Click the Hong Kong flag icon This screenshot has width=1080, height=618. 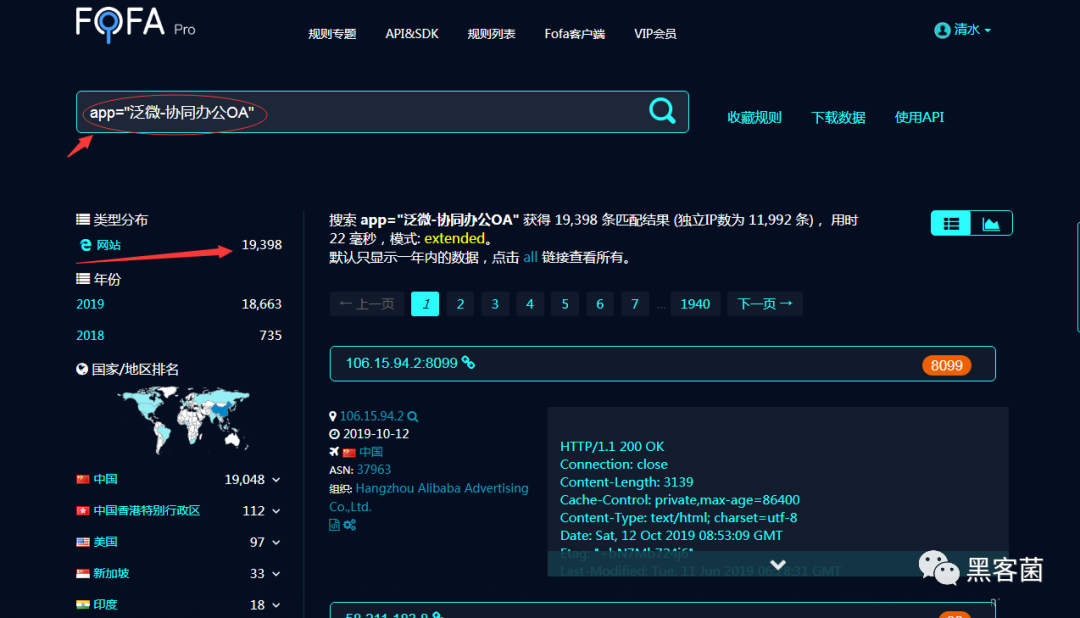[83, 511]
